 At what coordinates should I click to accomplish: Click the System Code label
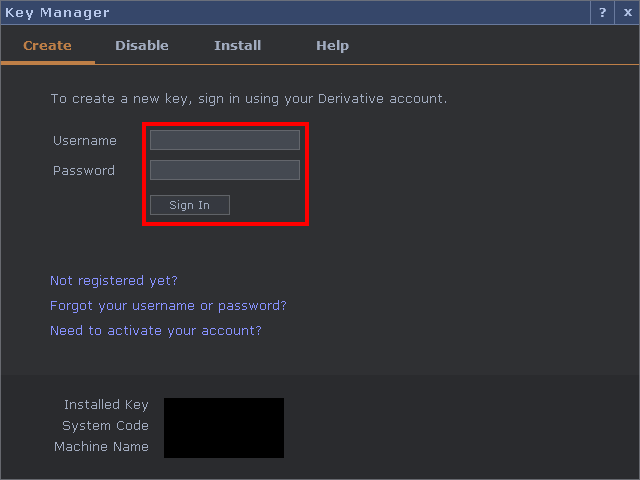tap(105, 426)
